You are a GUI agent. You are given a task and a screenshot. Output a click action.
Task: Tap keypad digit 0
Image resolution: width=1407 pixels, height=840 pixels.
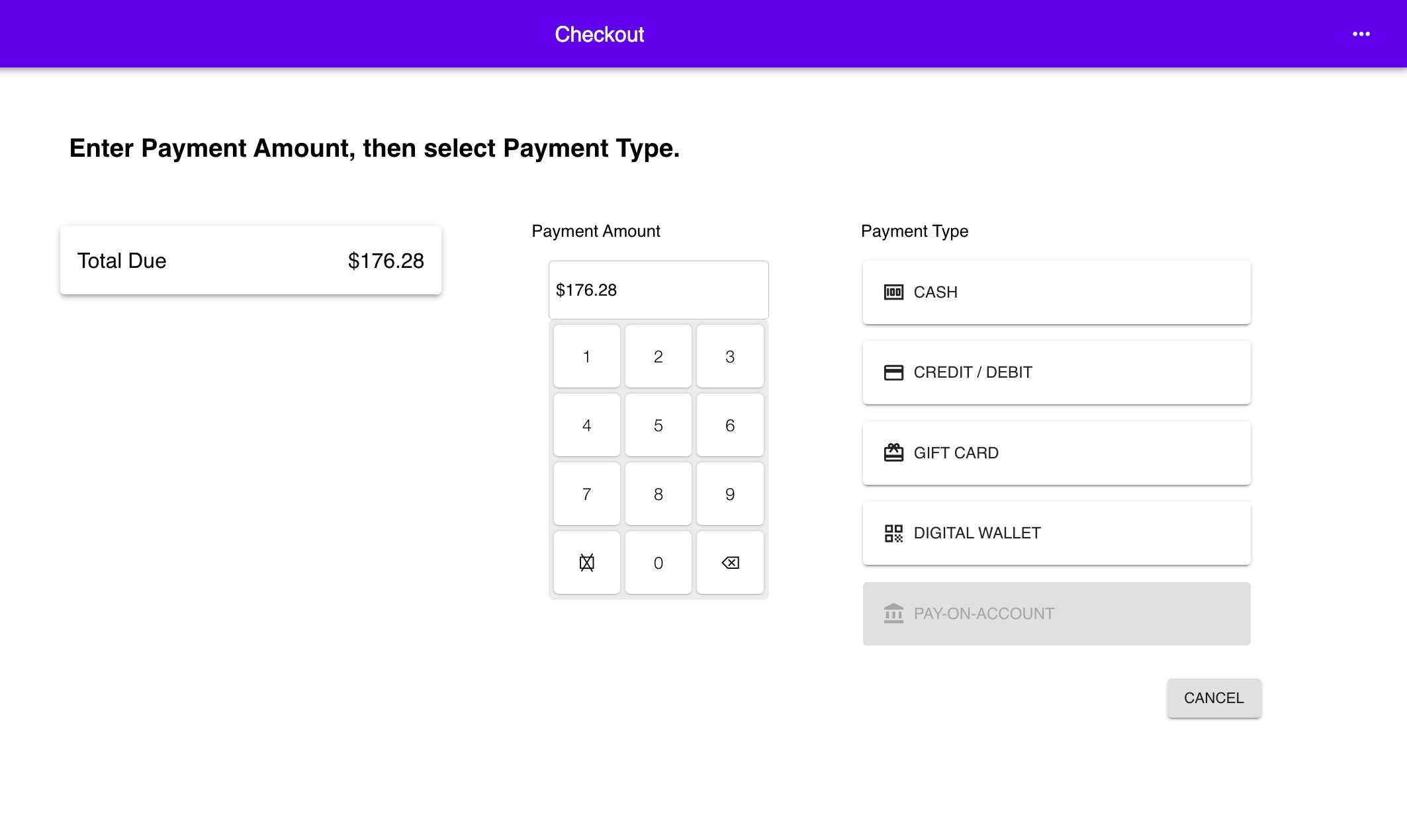[658, 563]
